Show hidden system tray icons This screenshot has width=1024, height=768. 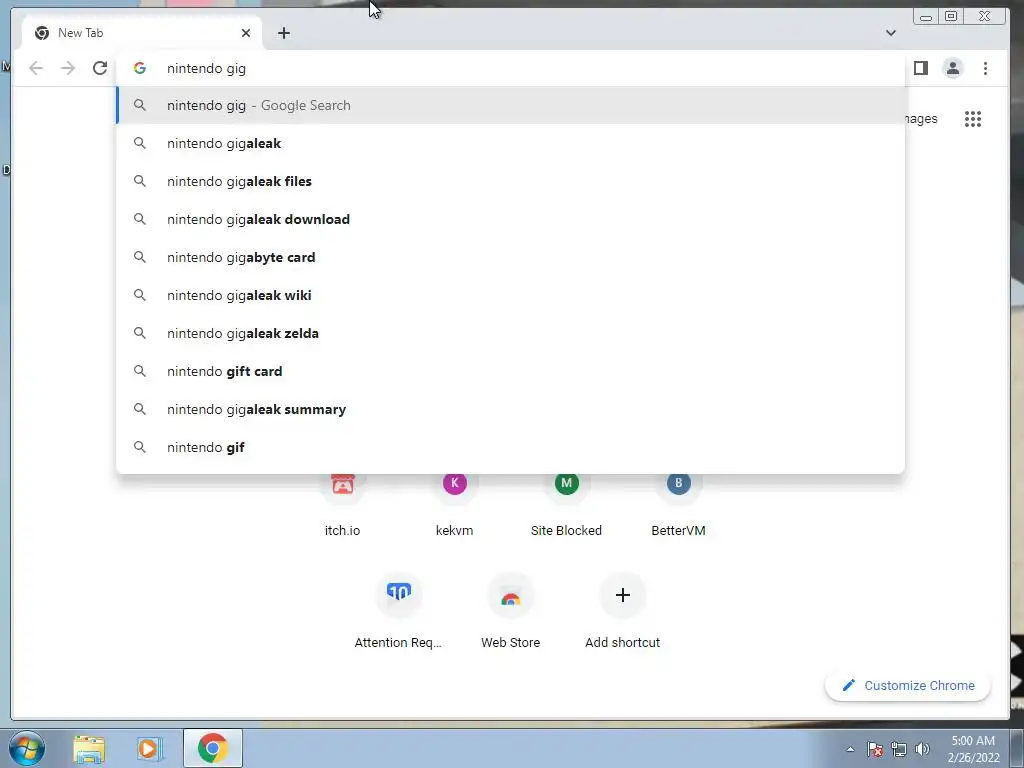(850, 749)
